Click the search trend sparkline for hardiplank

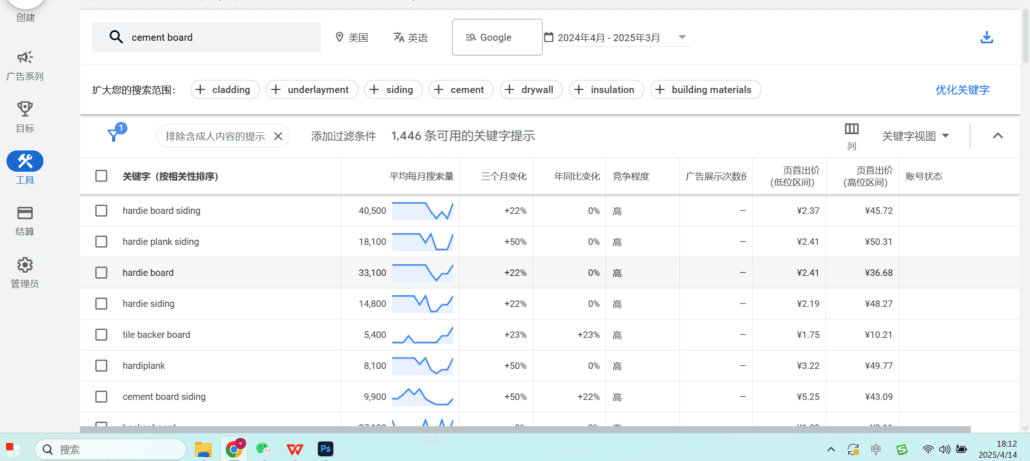coord(422,366)
